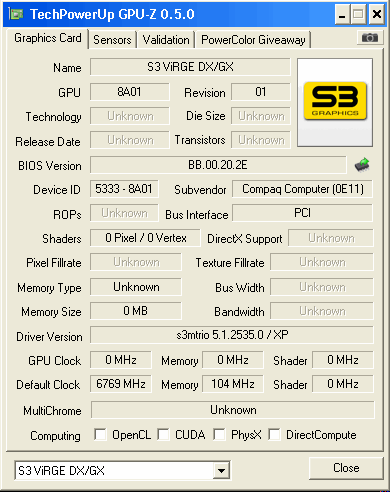The width and height of the screenshot is (390, 492).
Task: Click the Bus Width label
Action: pyautogui.click(x=240, y=288)
